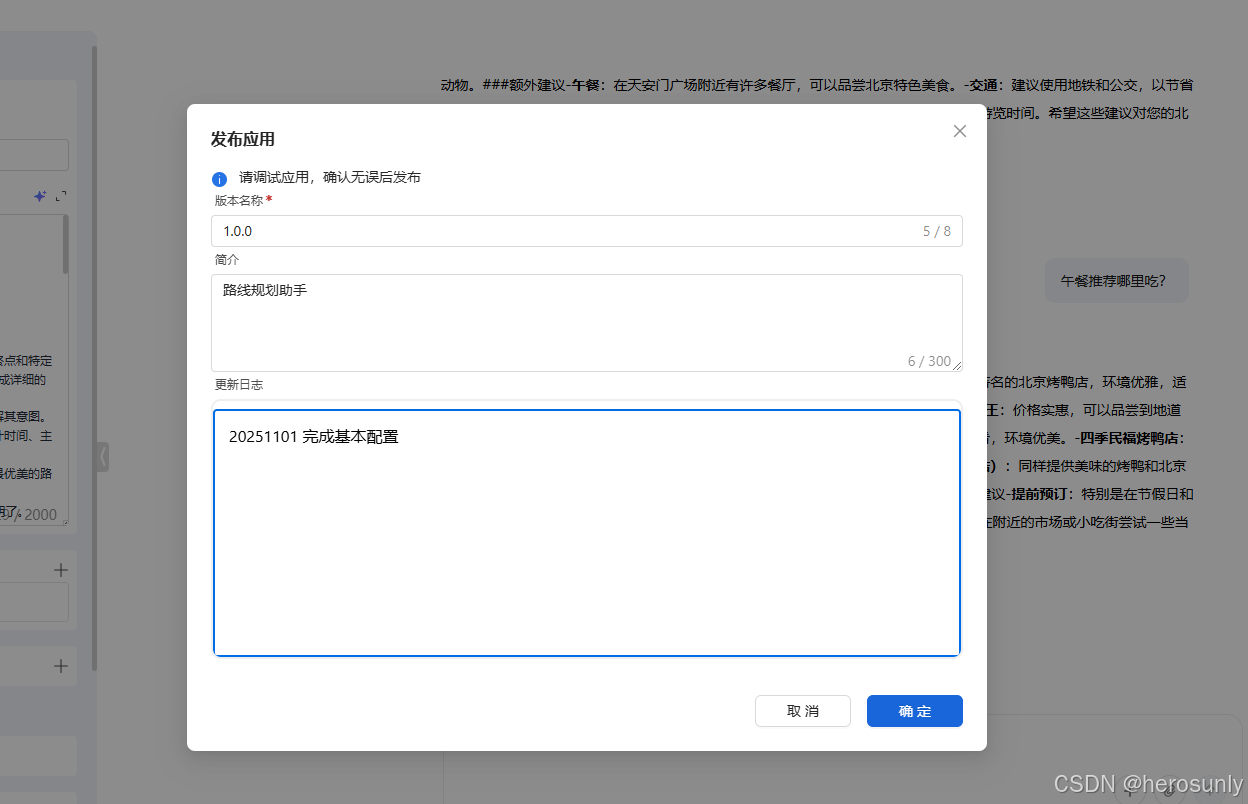The width and height of the screenshot is (1248, 804).
Task: Click the blue info icon beside 请调试应用
Action: click(x=219, y=179)
